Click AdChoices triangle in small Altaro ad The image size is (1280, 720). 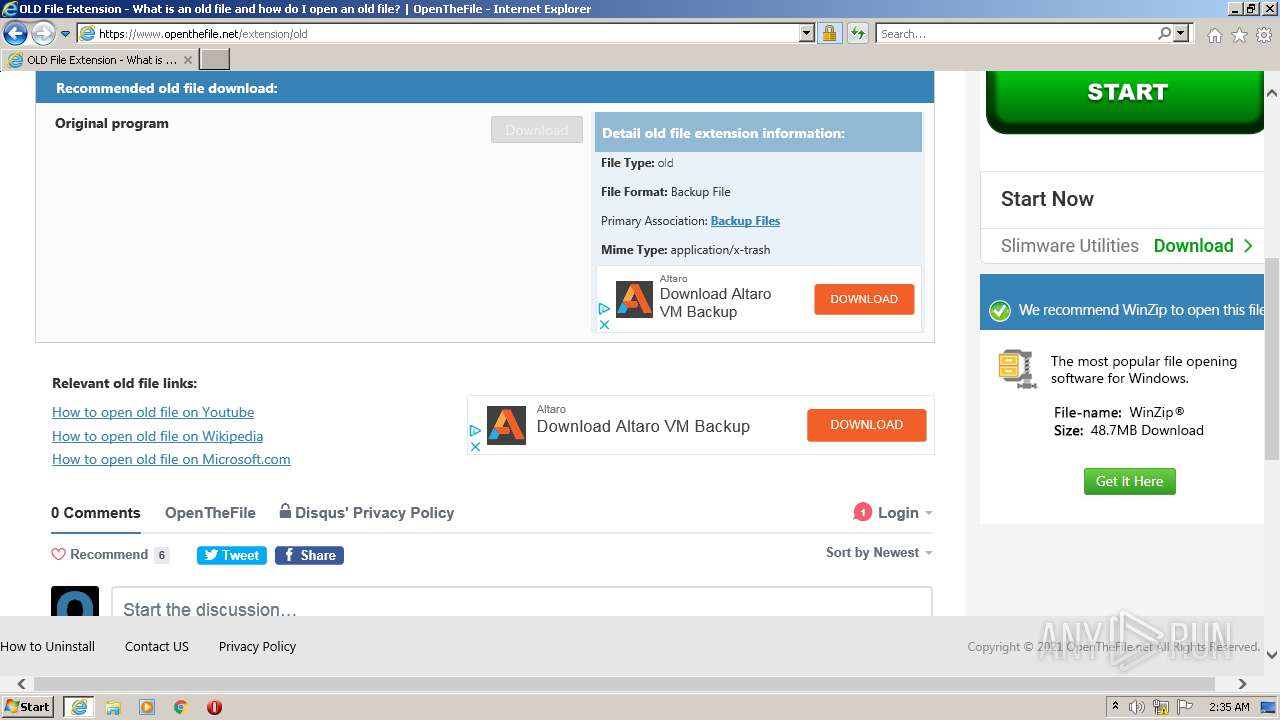point(604,309)
